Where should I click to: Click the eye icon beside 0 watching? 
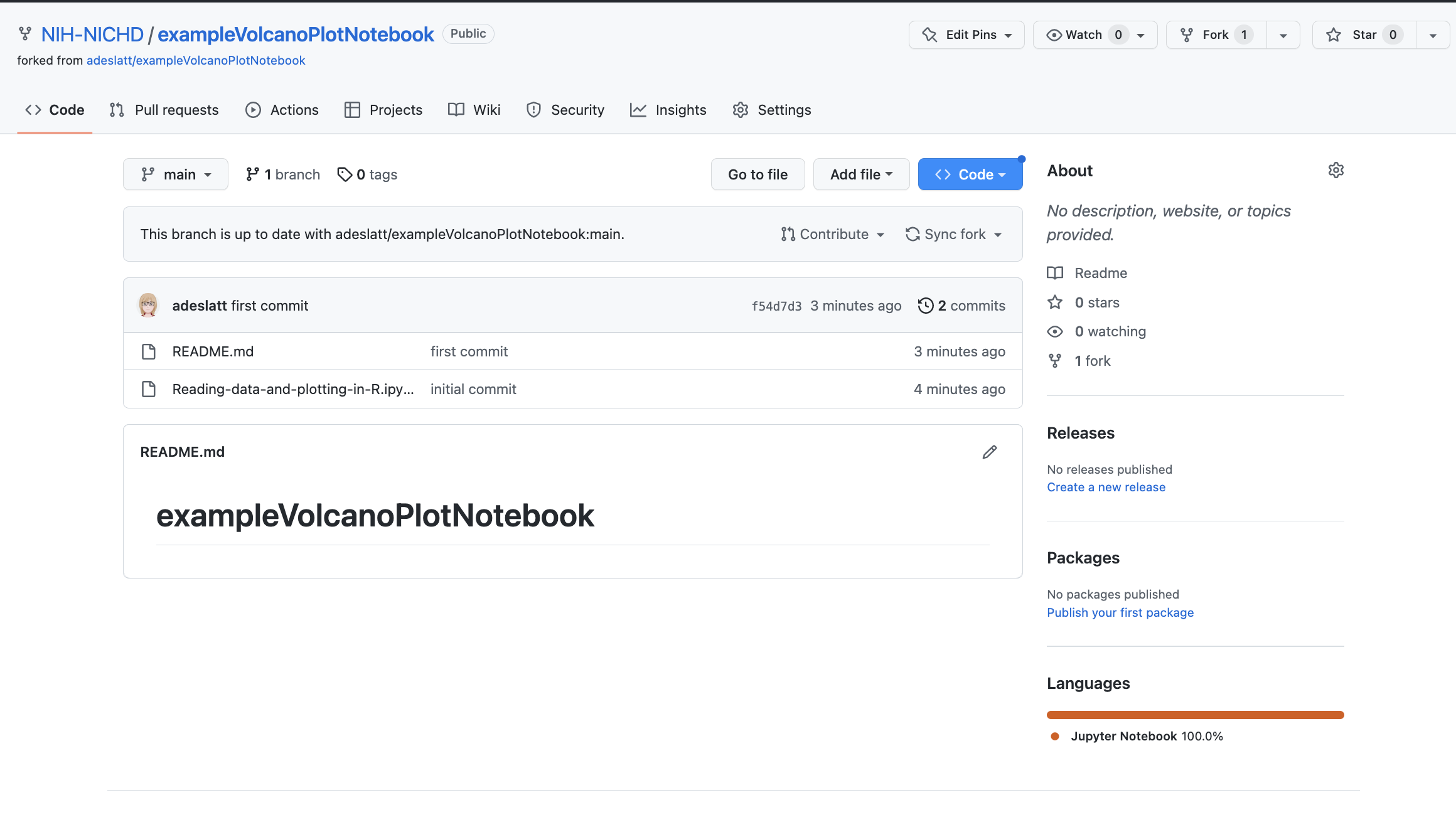click(x=1055, y=331)
